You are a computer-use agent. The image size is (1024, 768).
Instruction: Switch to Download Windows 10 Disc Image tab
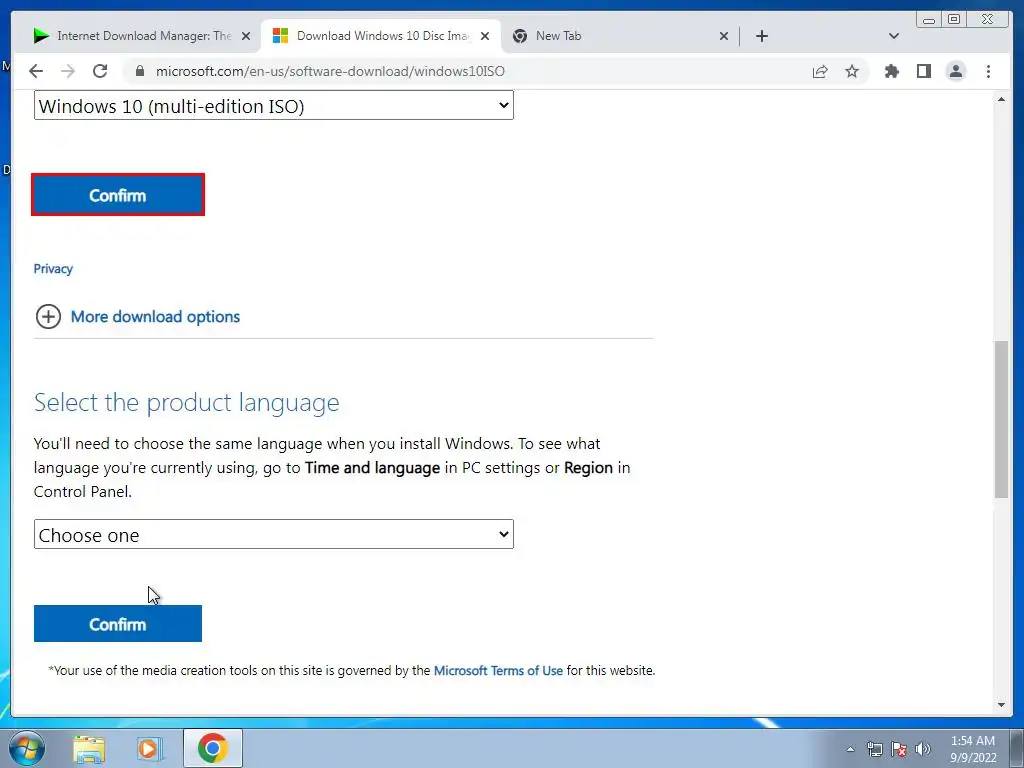click(381, 36)
